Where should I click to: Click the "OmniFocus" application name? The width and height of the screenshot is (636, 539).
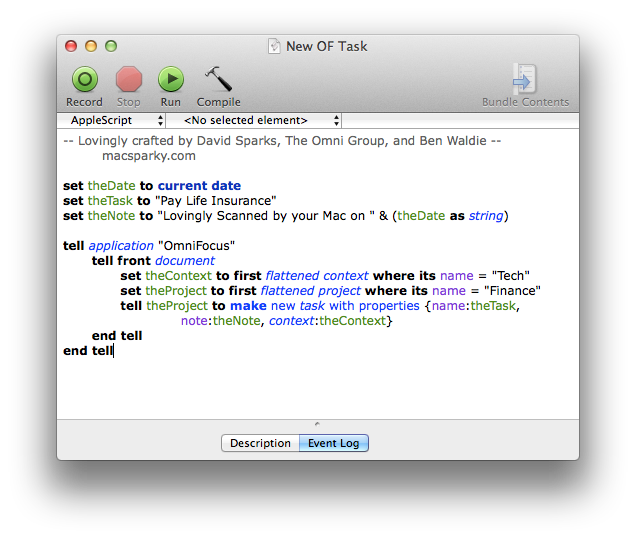pos(196,246)
